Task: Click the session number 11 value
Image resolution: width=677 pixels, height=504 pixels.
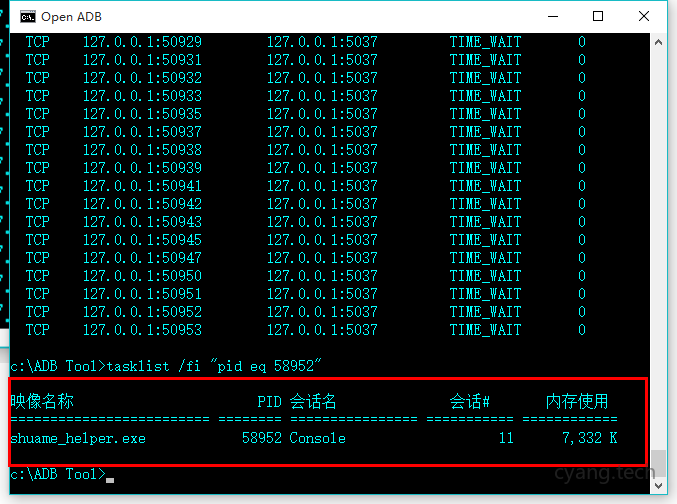Action: [x=505, y=438]
